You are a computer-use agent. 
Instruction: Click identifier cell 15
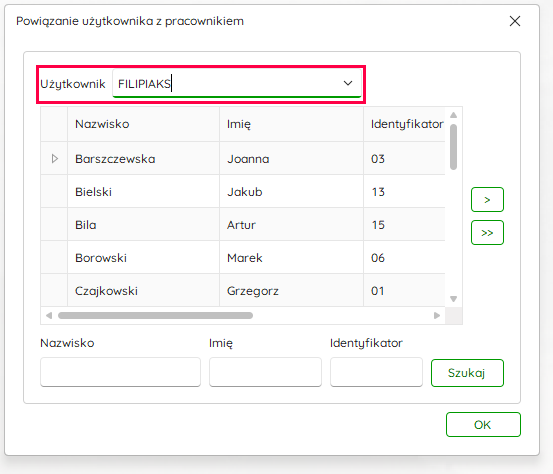pyautogui.click(x=404, y=225)
